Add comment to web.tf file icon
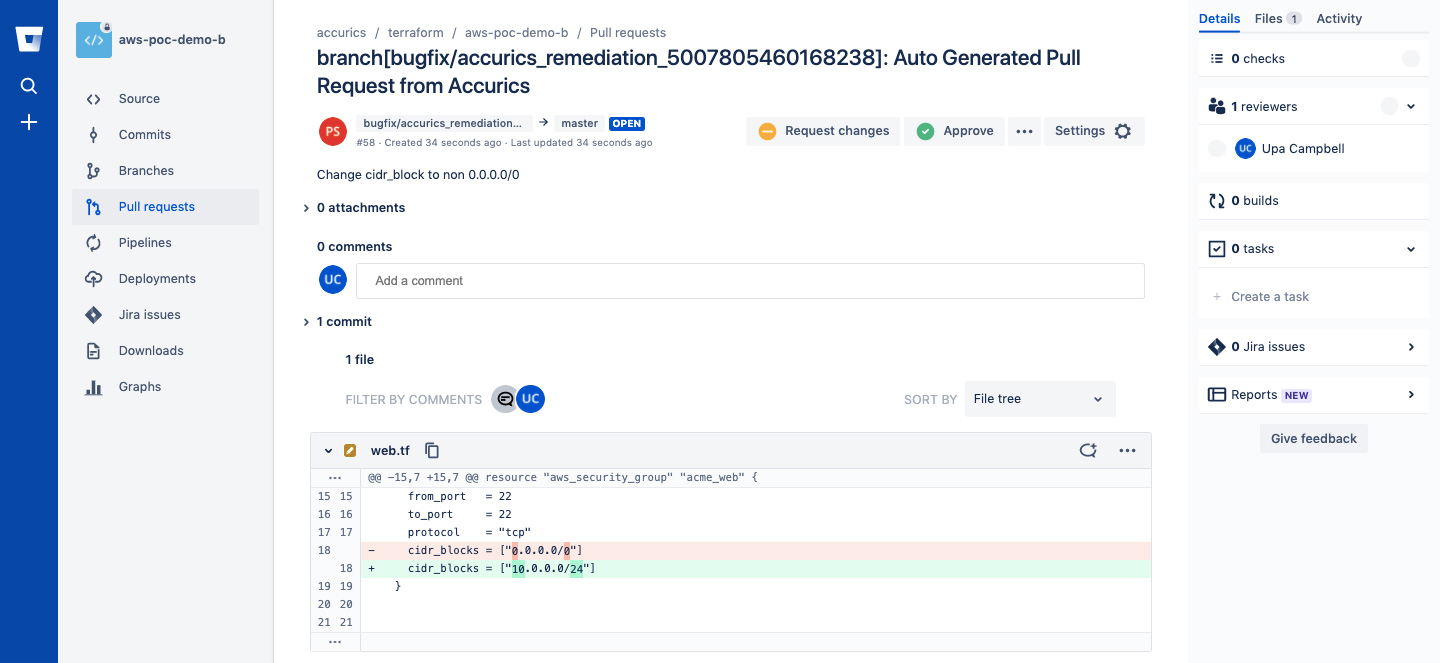Screen dimensions: 1440x663 (1088, 451)
